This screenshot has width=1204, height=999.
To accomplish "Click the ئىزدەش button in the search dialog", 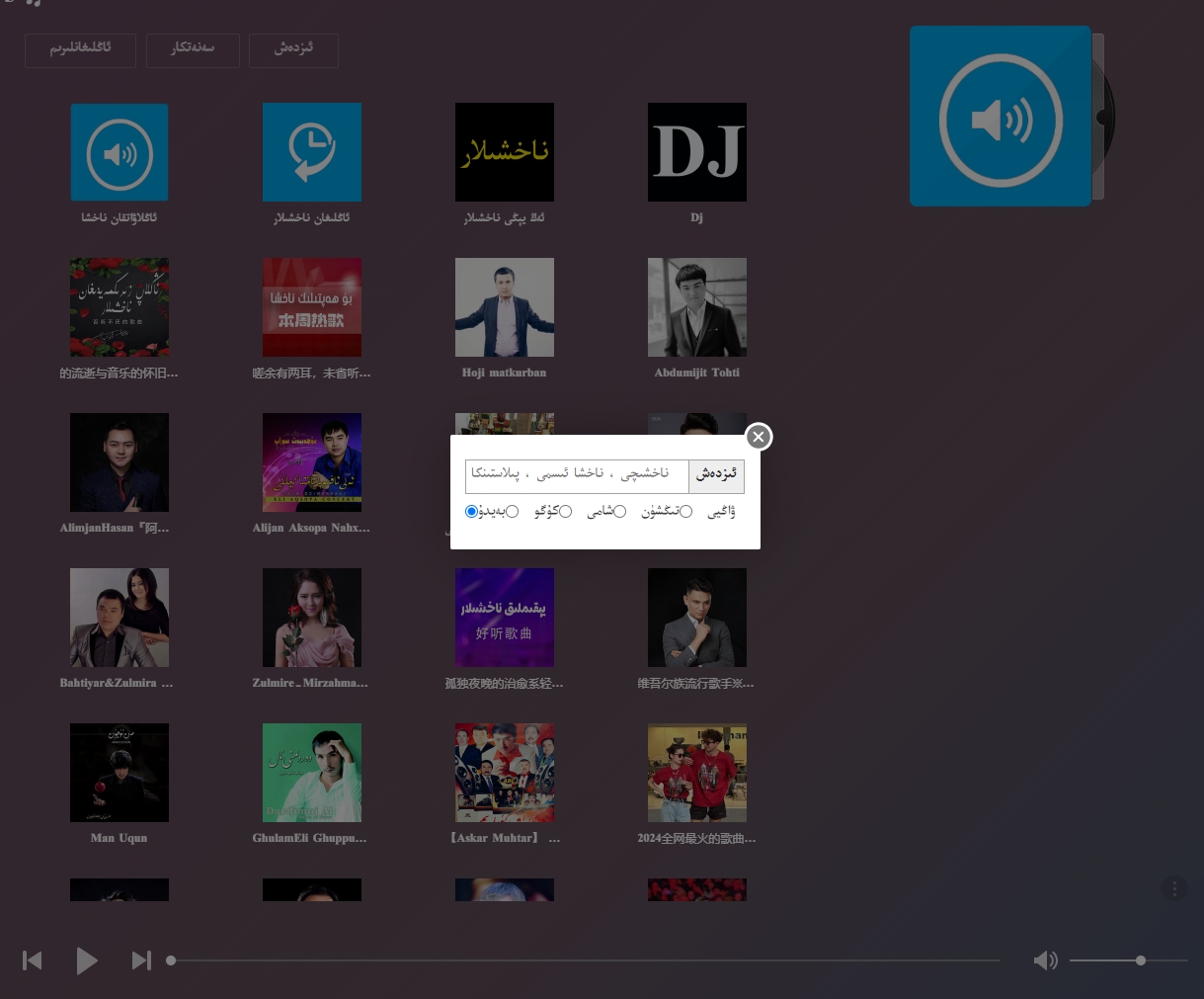I will (716, 475).
